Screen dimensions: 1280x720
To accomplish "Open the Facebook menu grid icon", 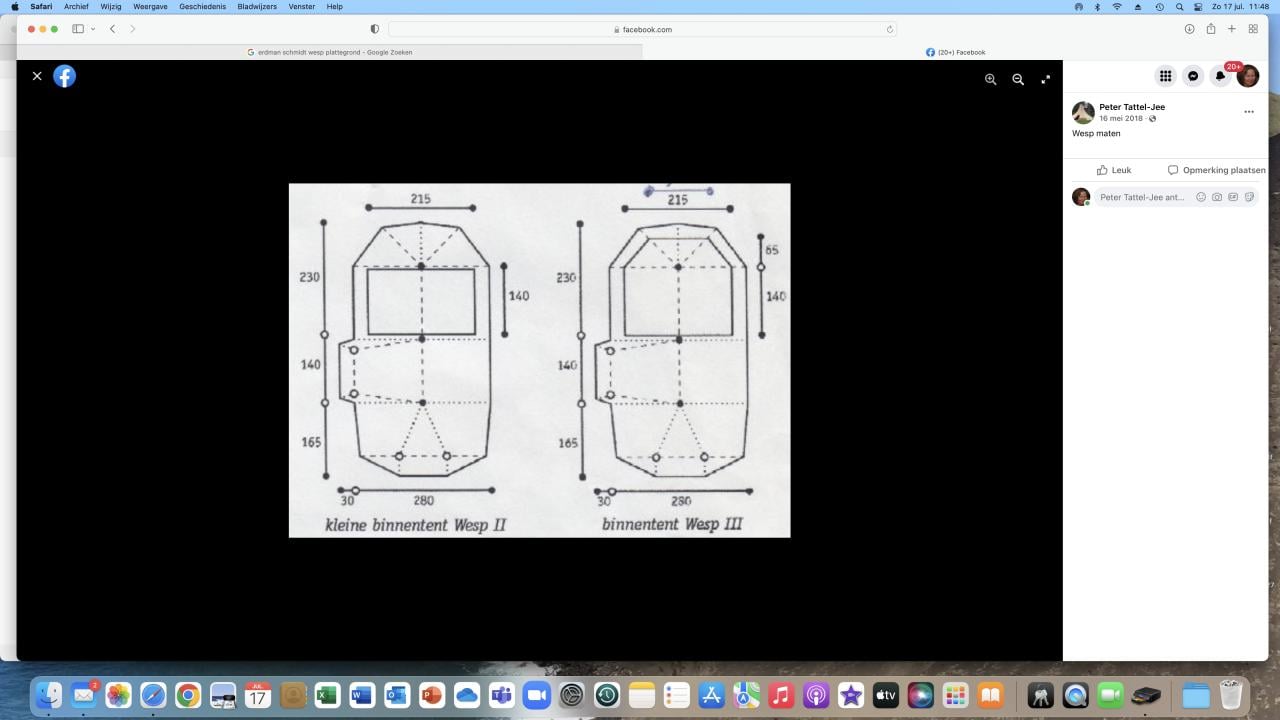I will [1165, 76].
